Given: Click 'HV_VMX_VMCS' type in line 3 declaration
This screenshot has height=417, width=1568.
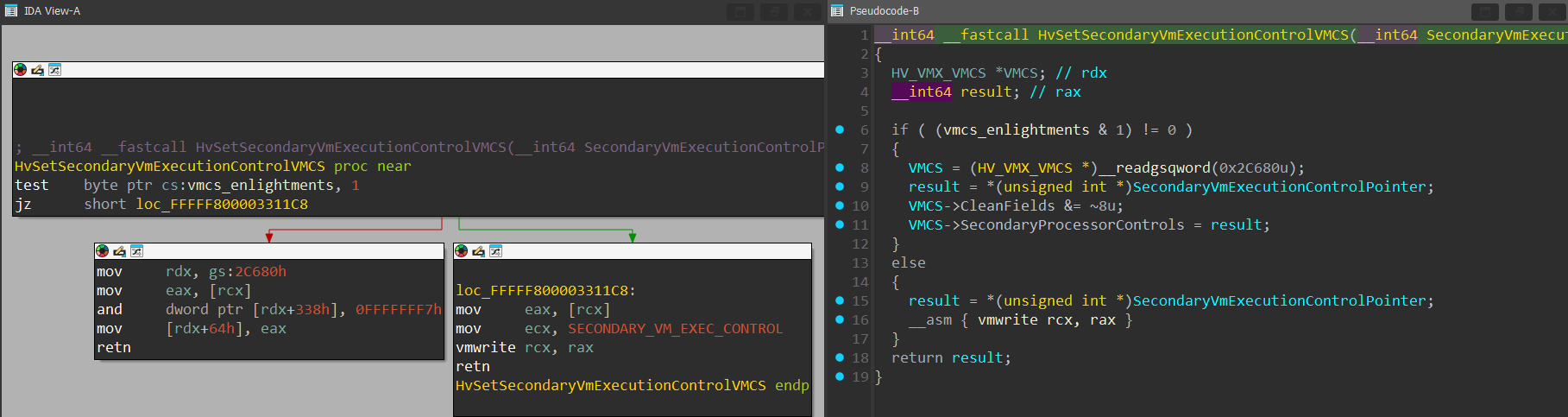Looking at the screenshot, I should [938, 73].
